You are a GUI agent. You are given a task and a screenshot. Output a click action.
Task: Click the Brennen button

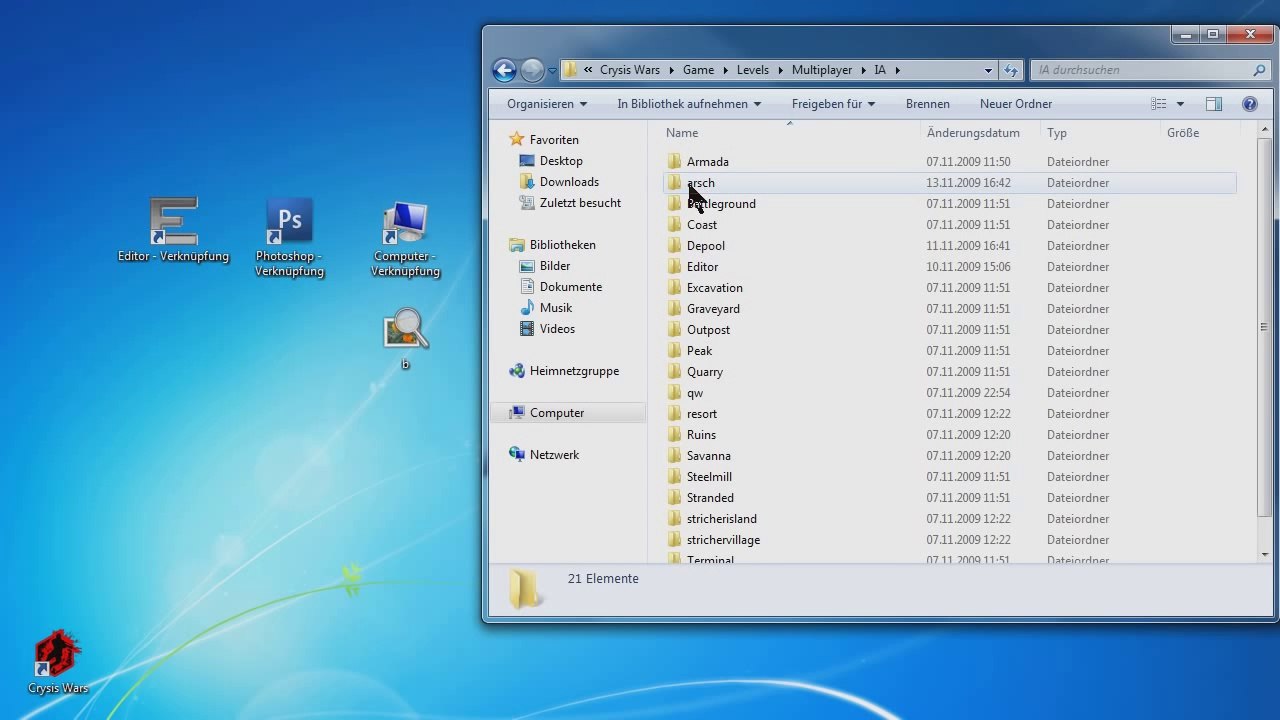coord(927,104)
